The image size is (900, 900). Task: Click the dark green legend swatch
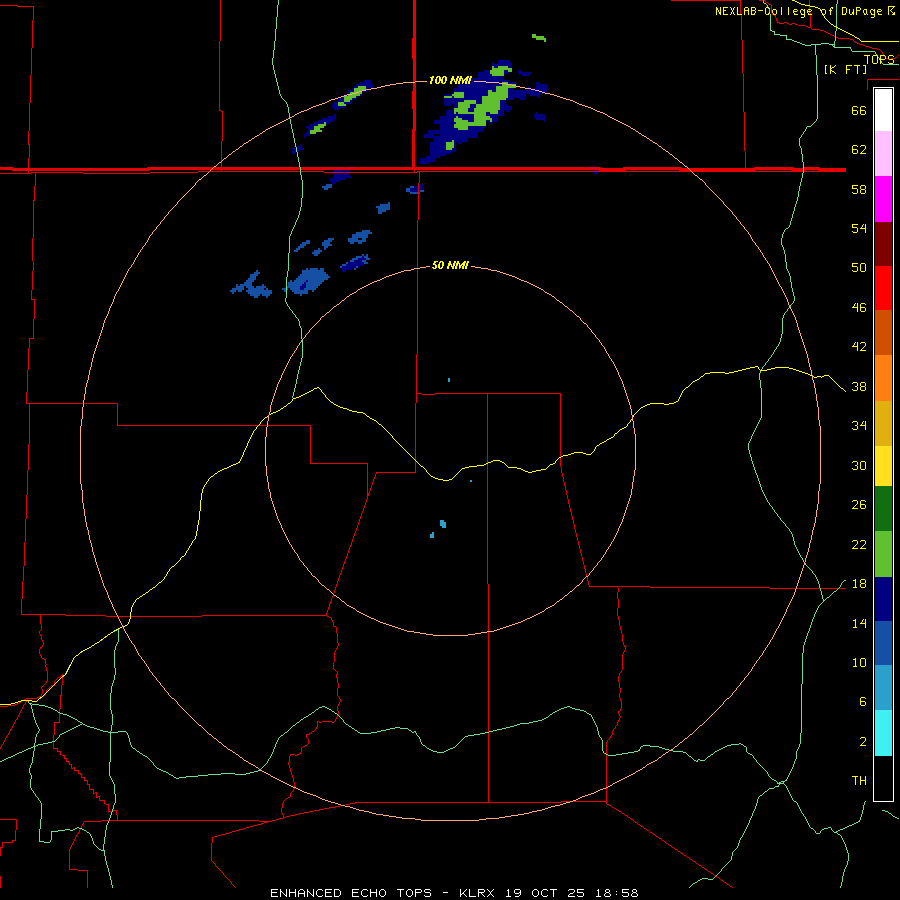(883, 509)
